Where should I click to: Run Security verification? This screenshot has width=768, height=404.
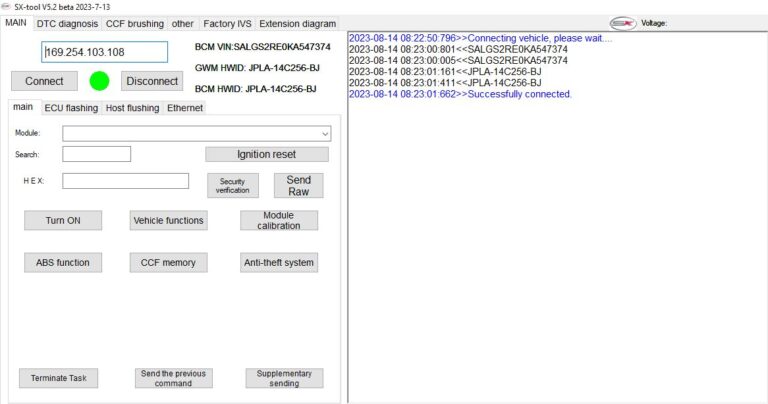[232, 186]
